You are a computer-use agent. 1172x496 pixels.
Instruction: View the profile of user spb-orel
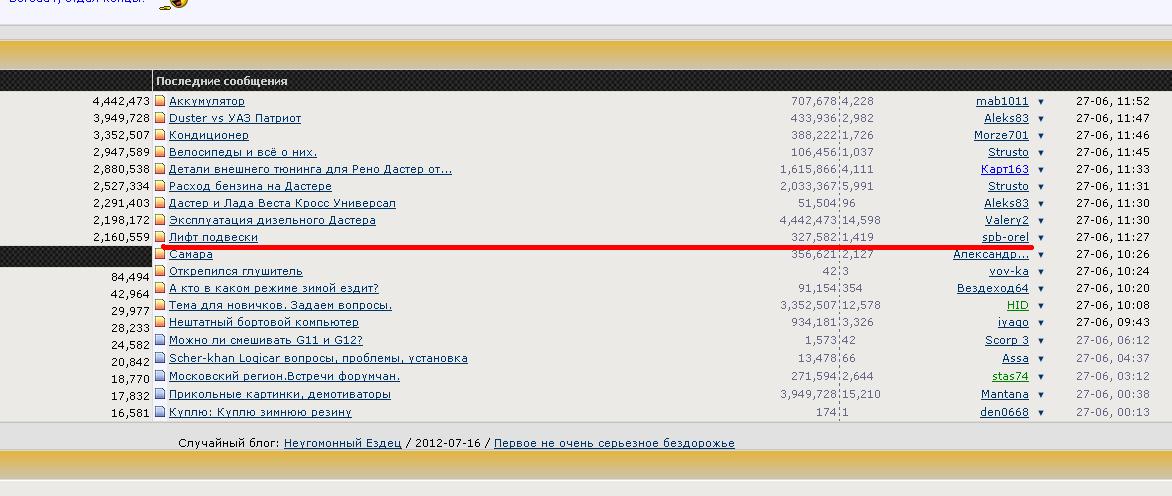click(1005, 238)
